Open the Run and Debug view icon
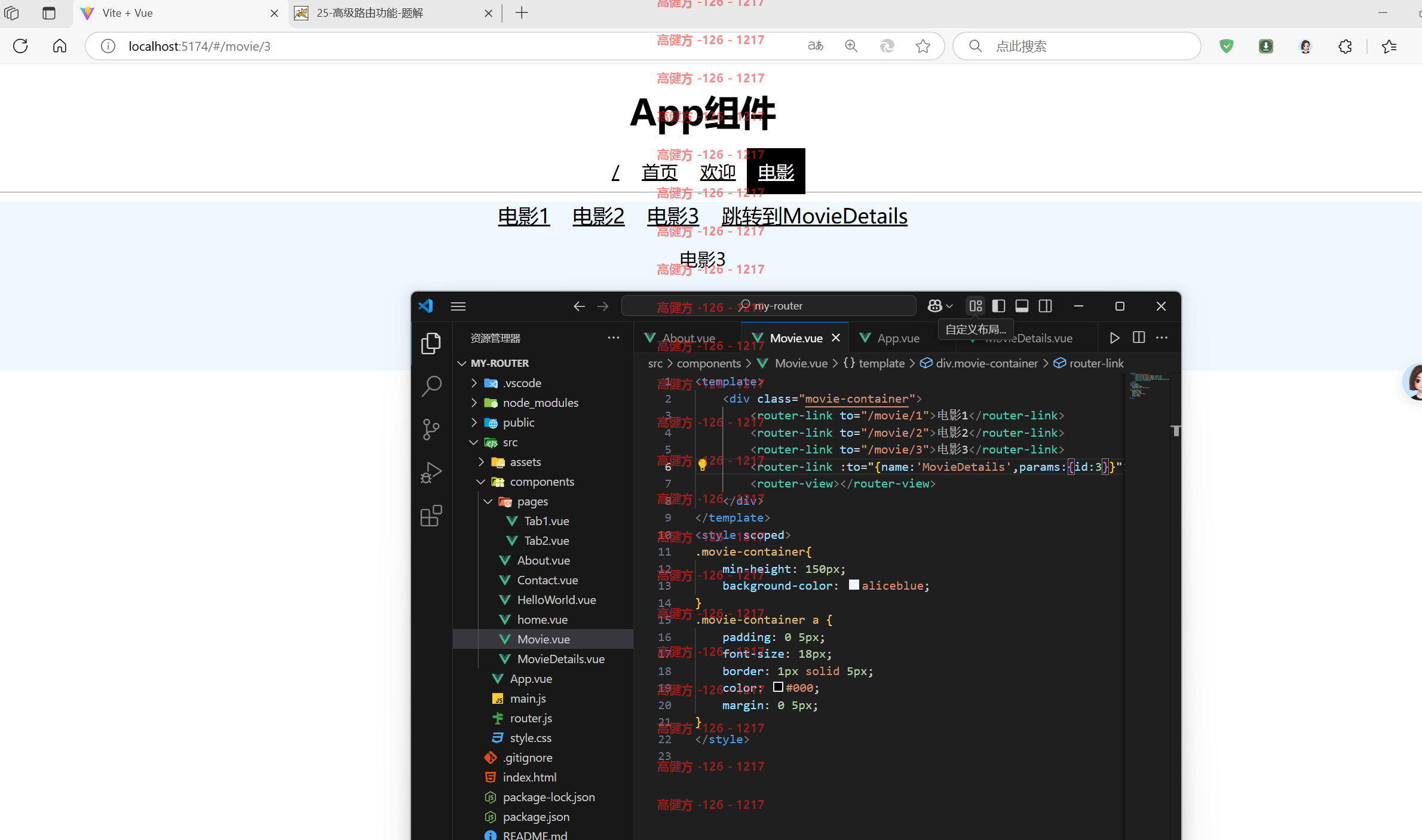This screenshot has width=1422, height=840. coord(431,473)
